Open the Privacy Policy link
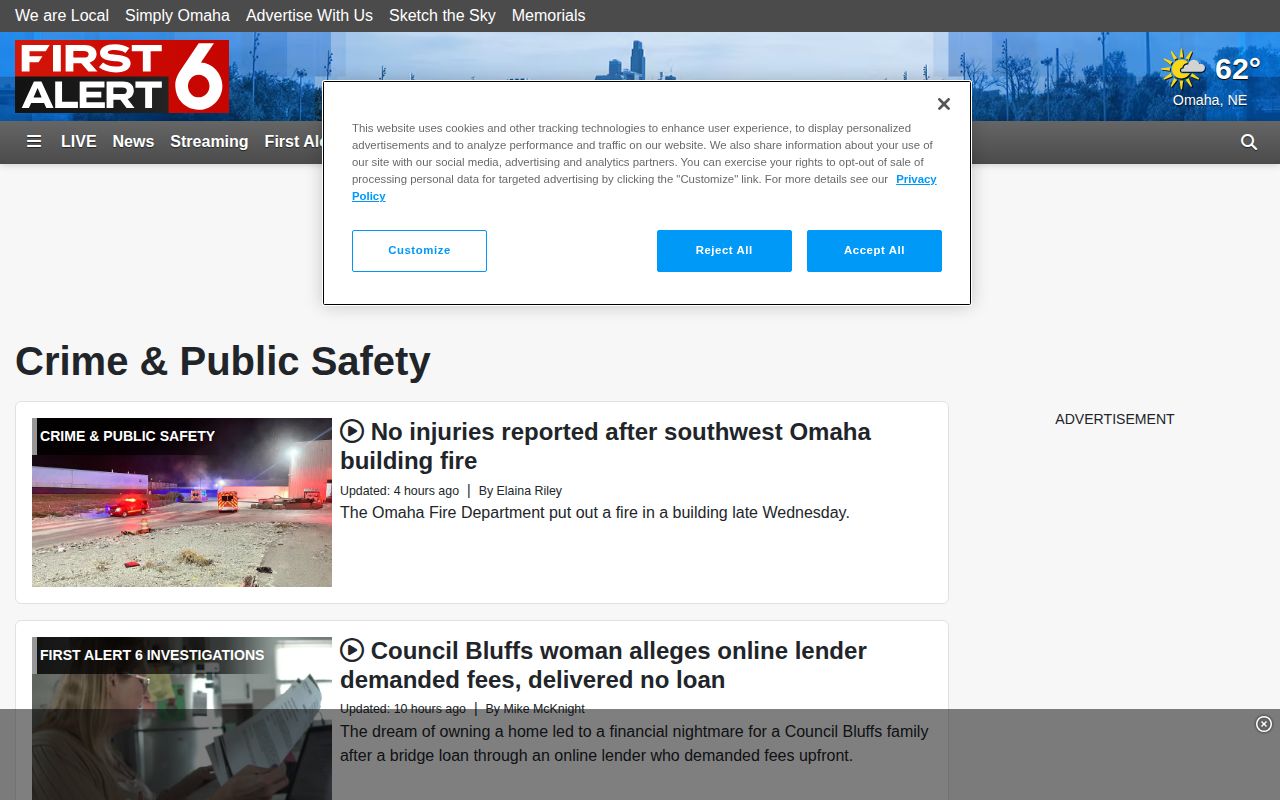Viewport: 1280px width, 800px height. (x=916, y=179)
